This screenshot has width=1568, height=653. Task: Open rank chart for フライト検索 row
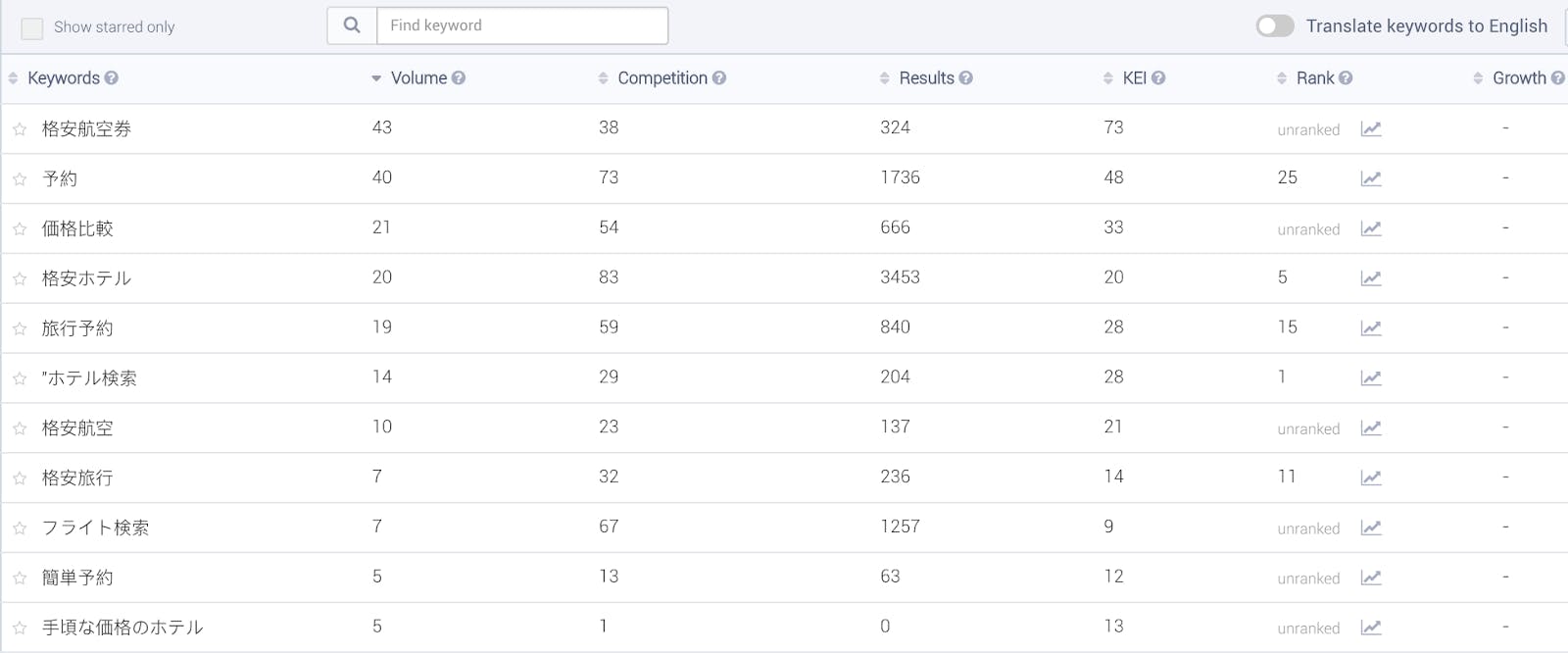click(x=1371, y=527)
